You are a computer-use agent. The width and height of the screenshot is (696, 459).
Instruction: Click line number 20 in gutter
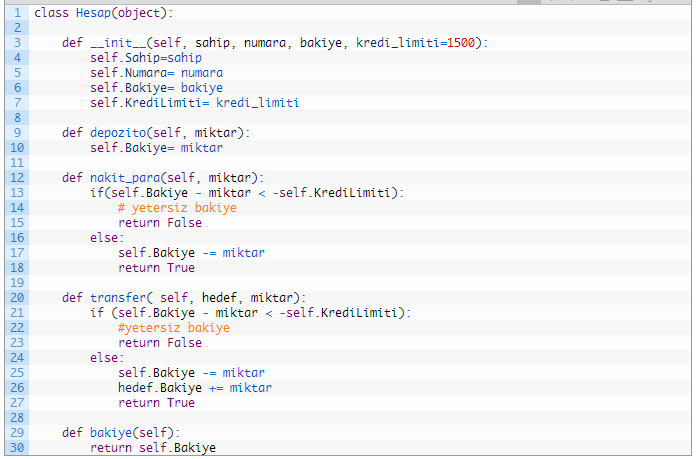pos(17,298)
